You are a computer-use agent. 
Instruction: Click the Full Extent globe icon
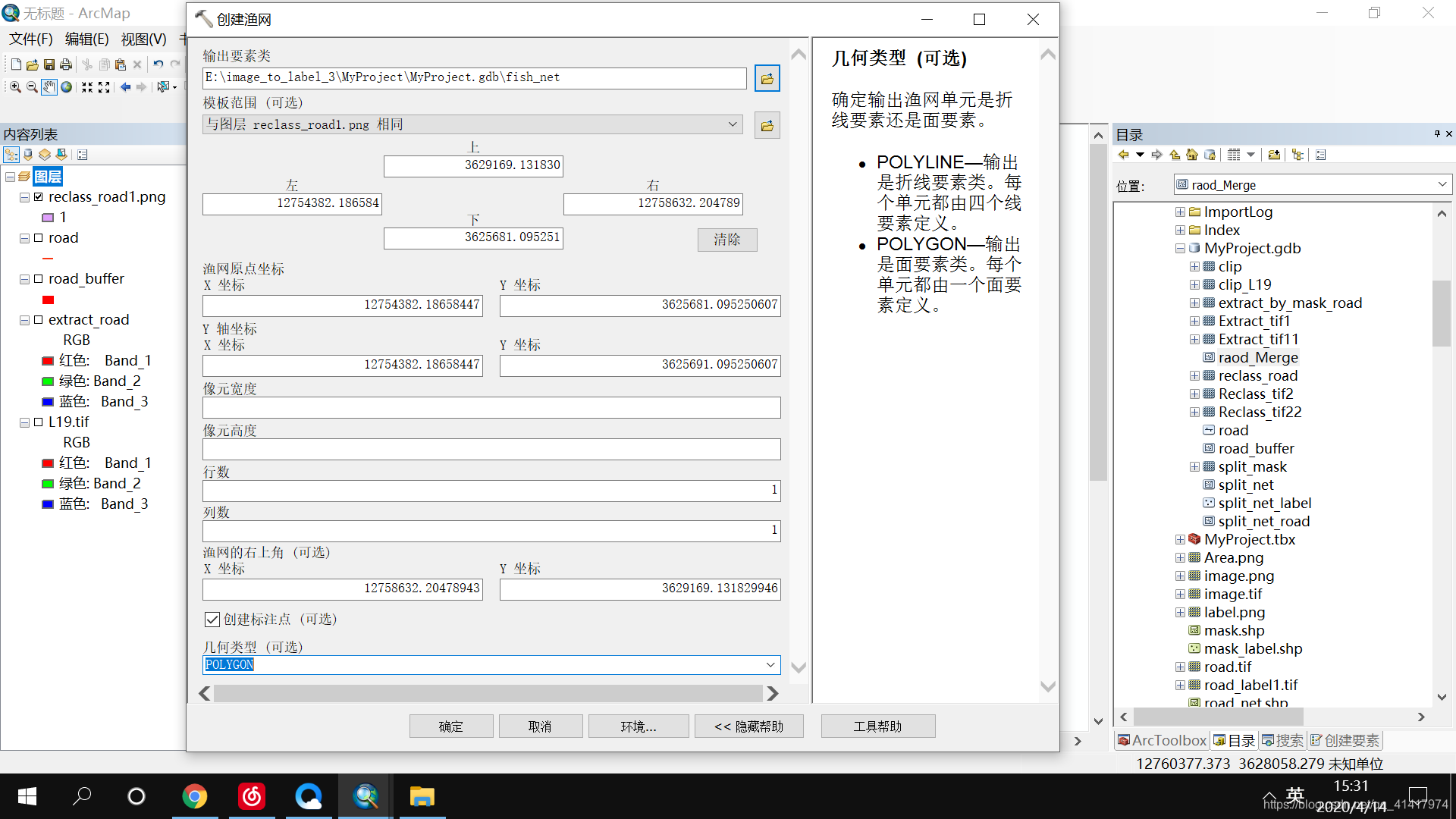(x=67, y=87)
